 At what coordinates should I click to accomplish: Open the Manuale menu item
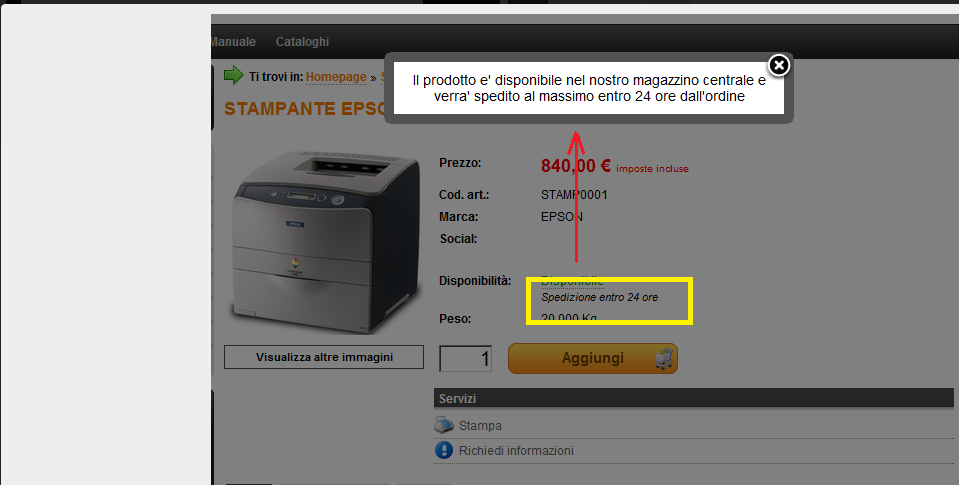(x=233, y=42)
